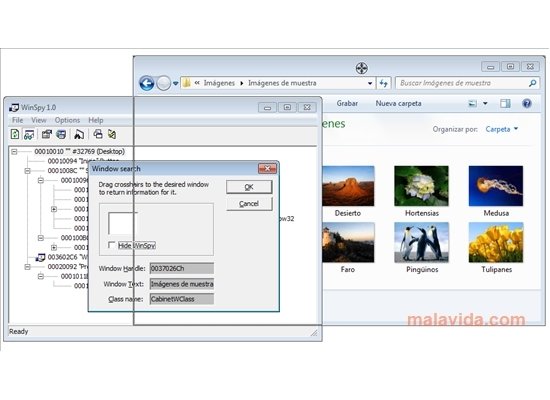Image resolution: width=550 pixels, height=400 pixels.
Task: Click the Window Text field
Action: pyautogui.click(x=182, y=284)
